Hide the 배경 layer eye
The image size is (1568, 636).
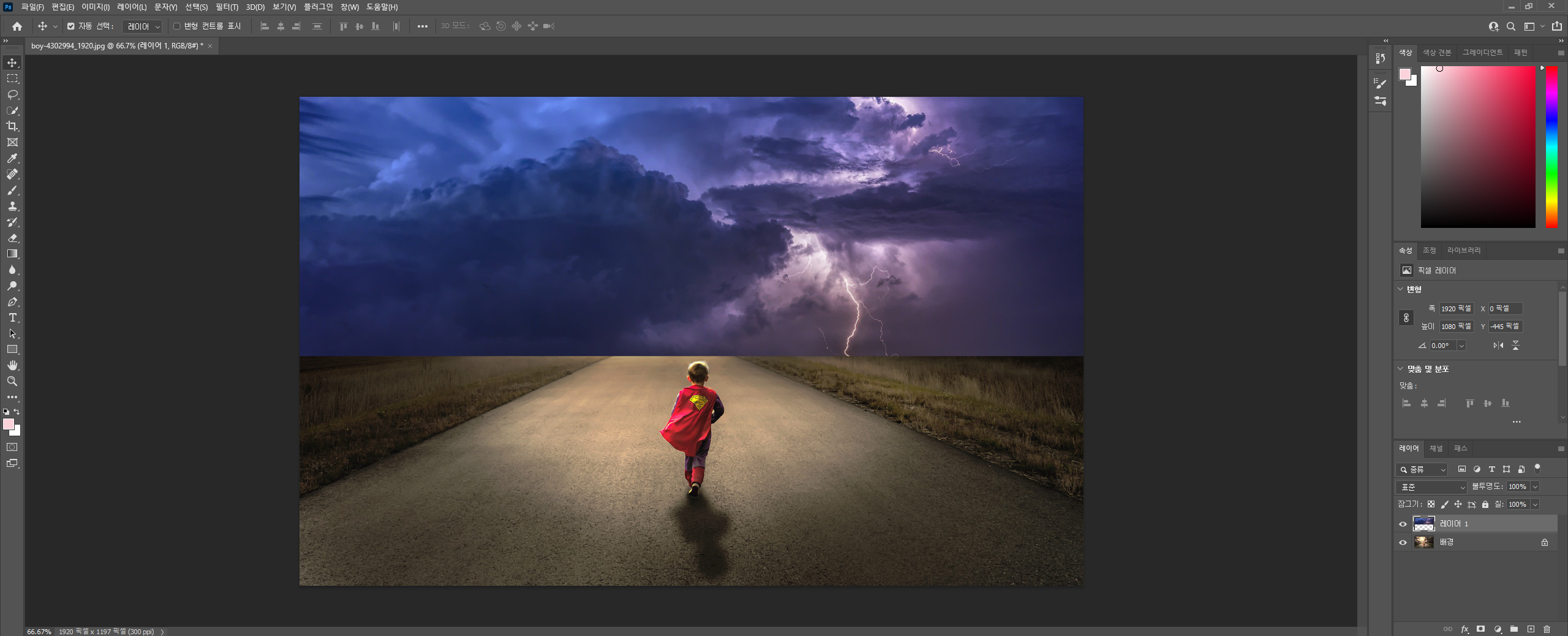coord(1403,542)
